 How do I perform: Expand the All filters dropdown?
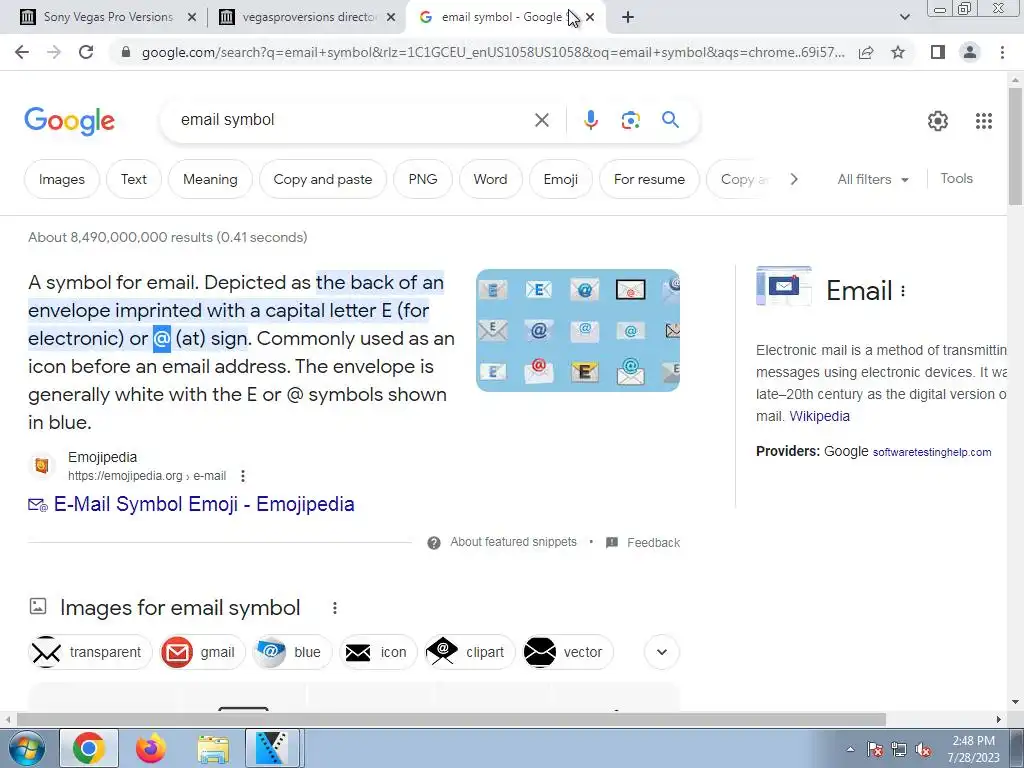click(x=873, y=180)
